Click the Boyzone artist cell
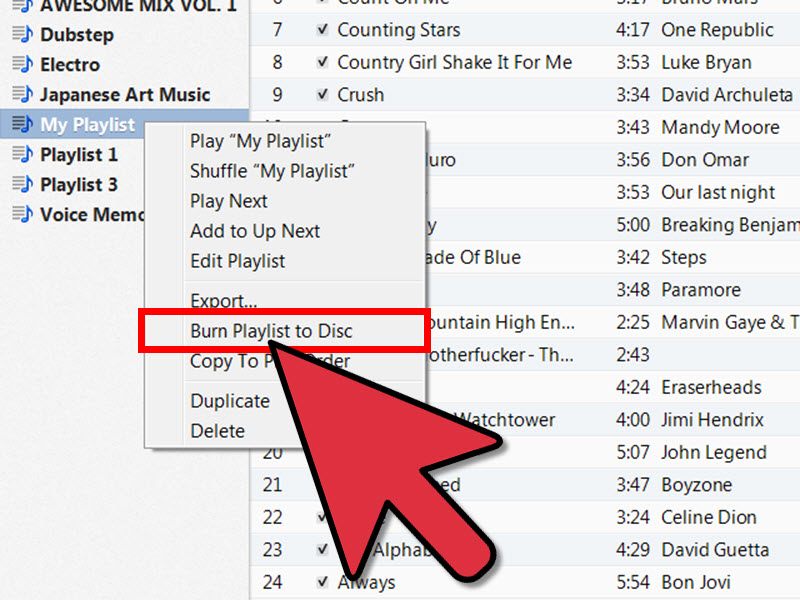 (x=696, y=485)
